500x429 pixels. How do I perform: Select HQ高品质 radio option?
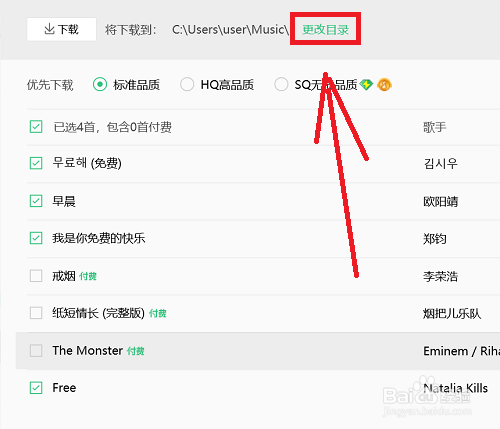pos(187,84)
